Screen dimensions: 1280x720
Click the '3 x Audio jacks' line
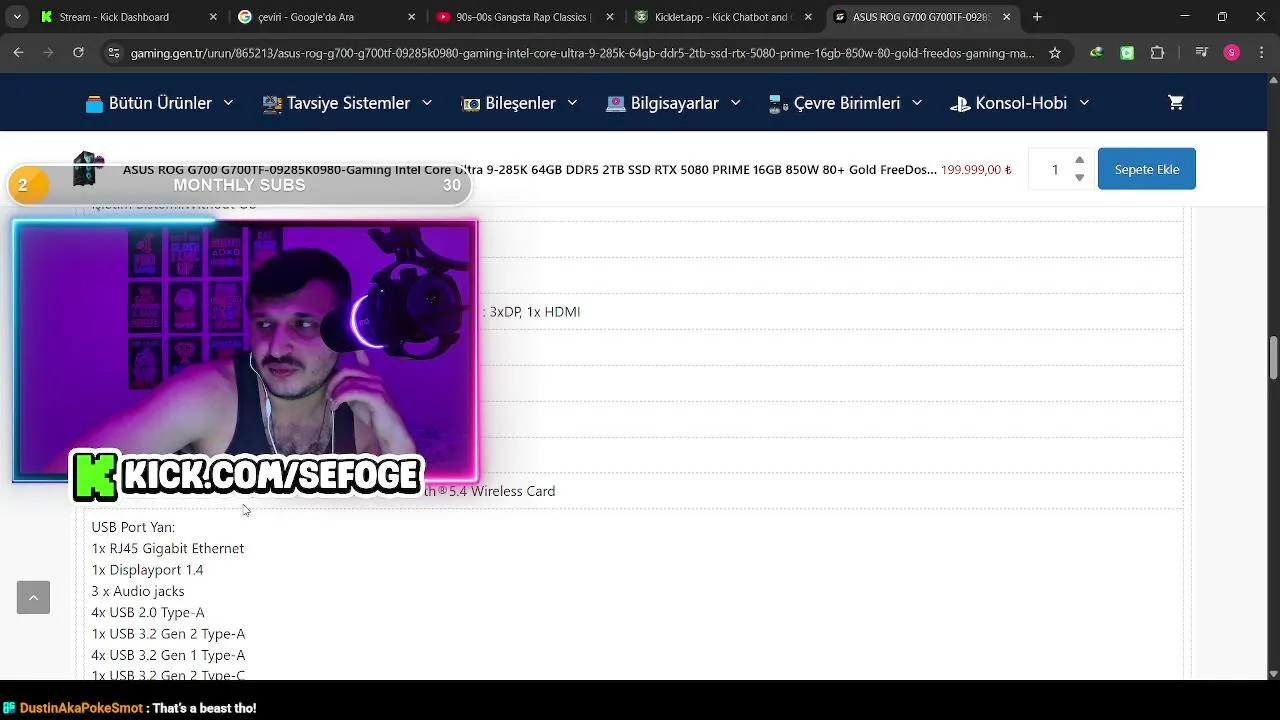[x=138, y=591]
